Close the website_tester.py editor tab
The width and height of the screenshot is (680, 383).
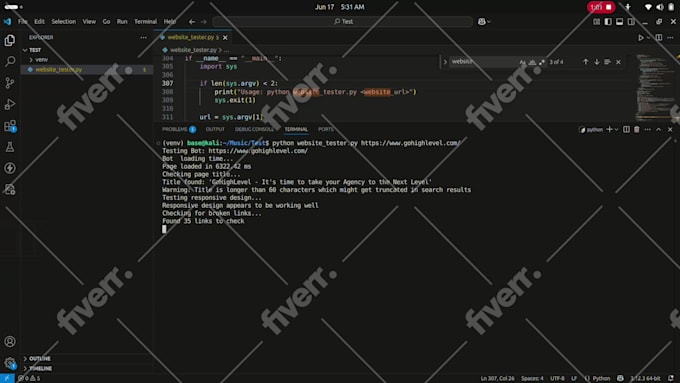pos(225,38)
